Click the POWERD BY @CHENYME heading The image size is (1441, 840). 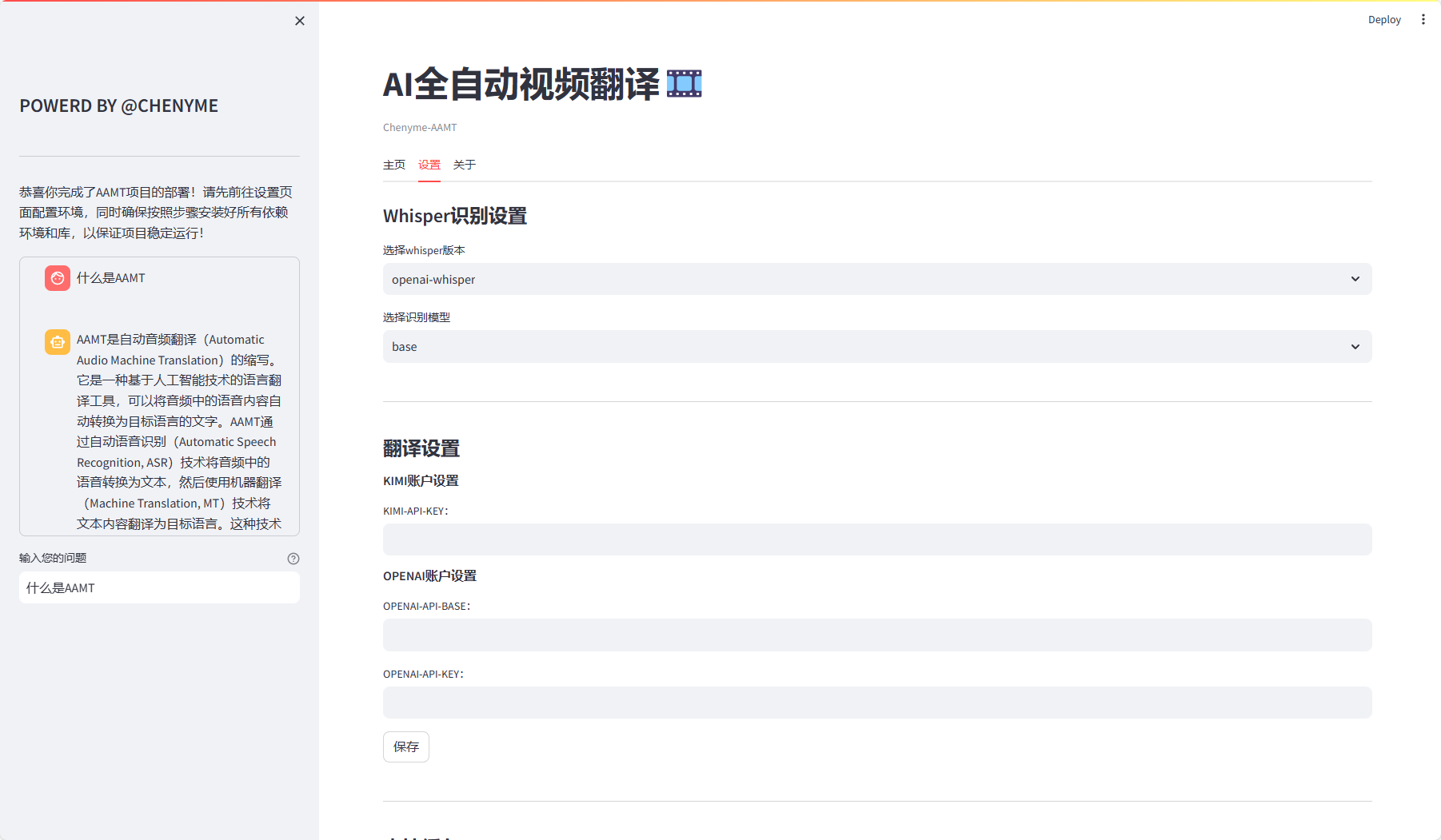point(119,106)
